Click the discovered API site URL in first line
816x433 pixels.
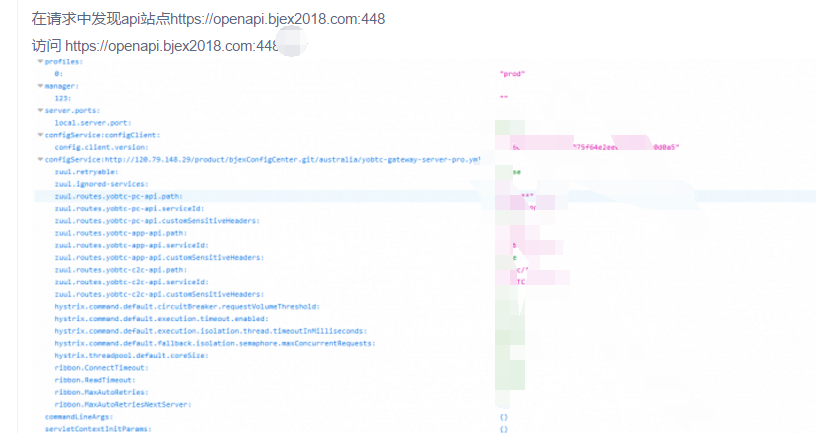[x=278, y=19]
